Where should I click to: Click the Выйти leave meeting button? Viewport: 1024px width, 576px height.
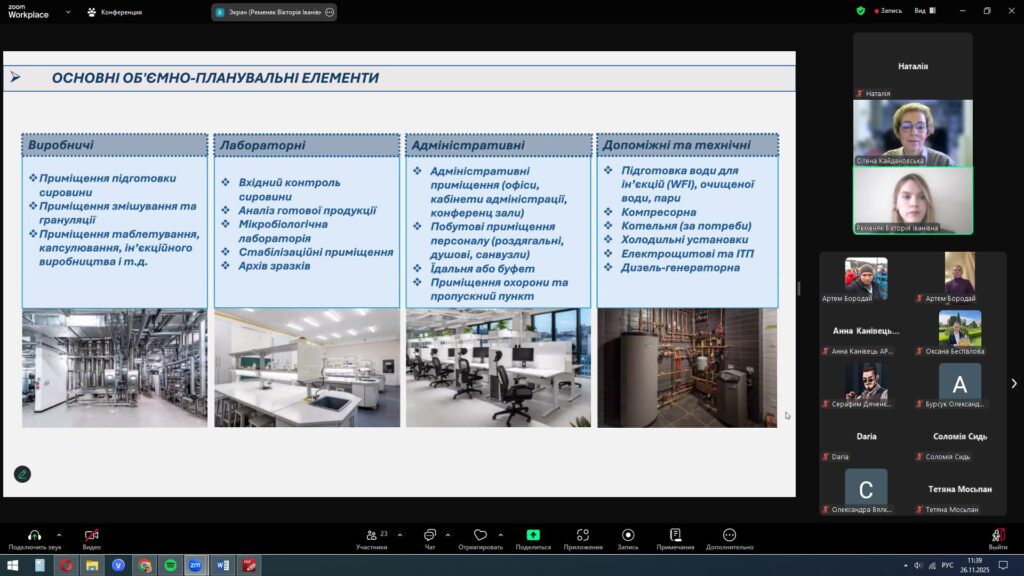point(998,536)
